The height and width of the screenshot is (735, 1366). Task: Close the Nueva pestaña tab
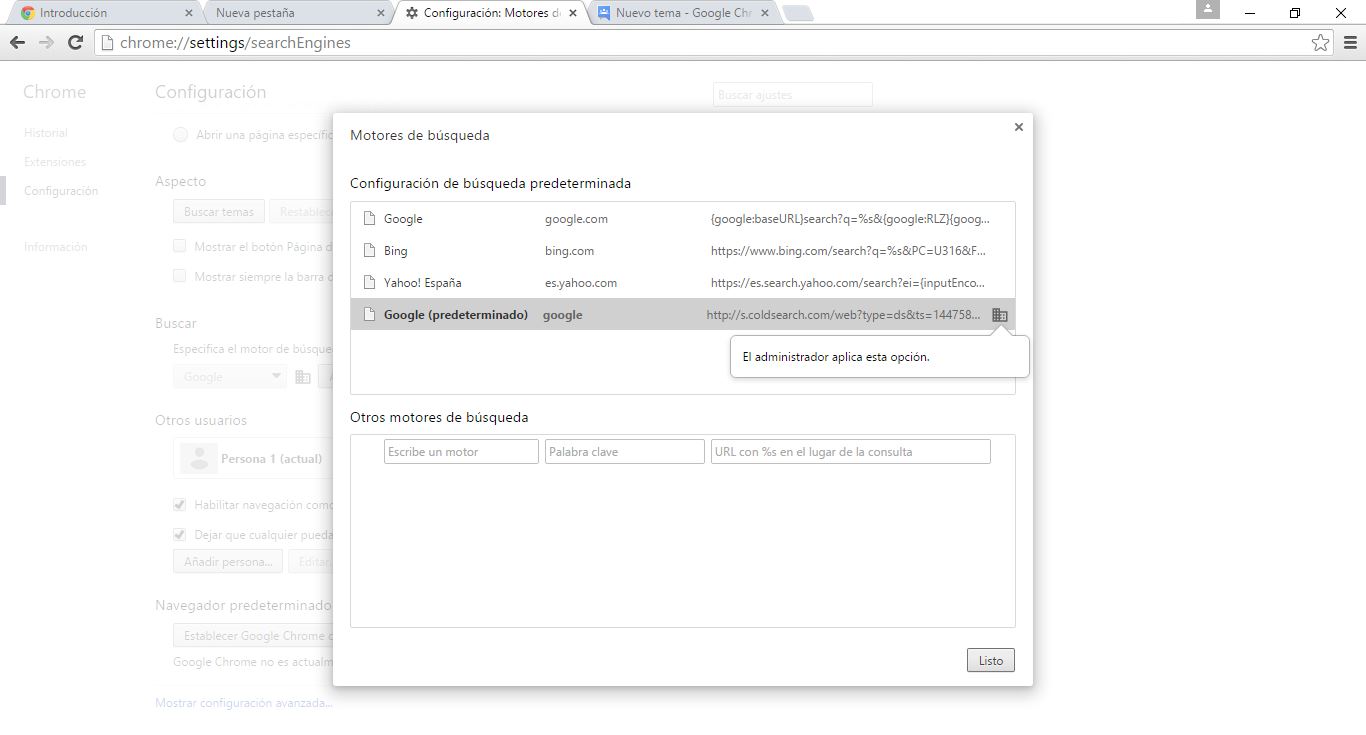380,13
